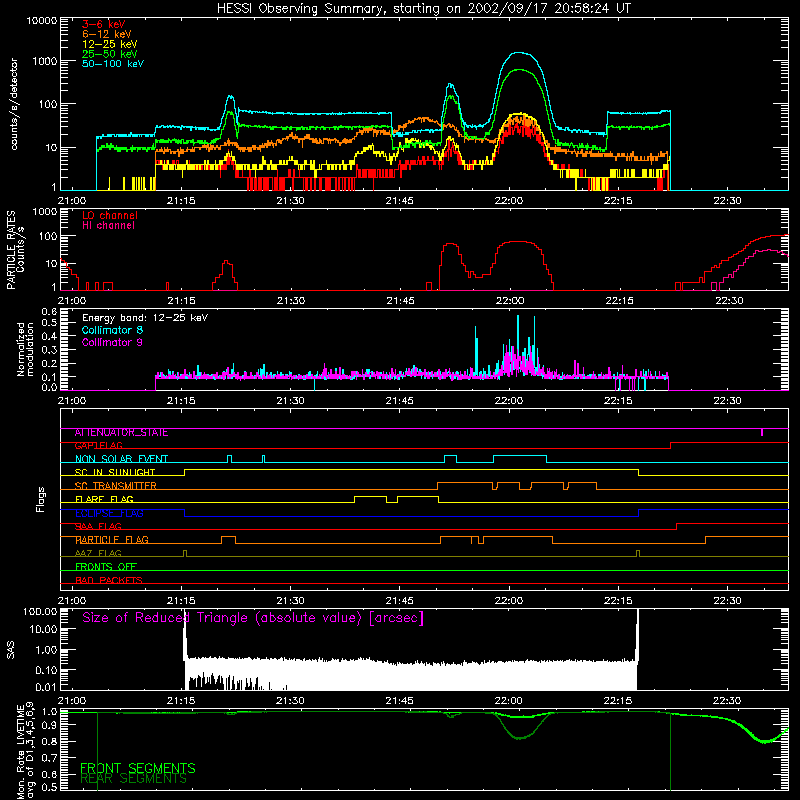The width and height of the screenshot is (800, 800).
Task: Click the "22:30" tick label below the SAS panel
Action: pos(727,701)
